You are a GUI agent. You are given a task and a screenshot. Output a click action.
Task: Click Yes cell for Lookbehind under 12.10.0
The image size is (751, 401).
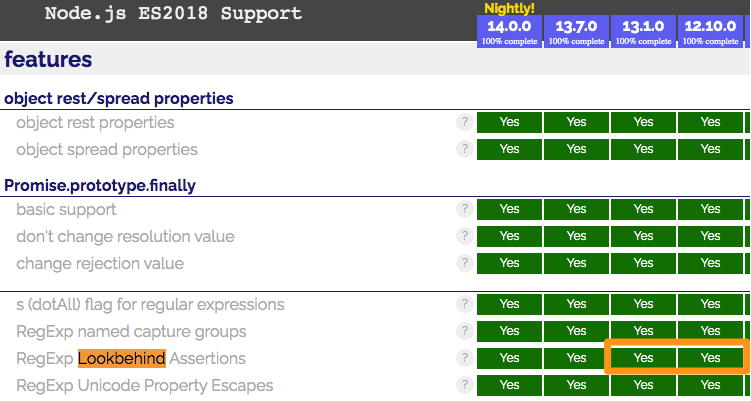pyautogui.click(x=710, y=358)
